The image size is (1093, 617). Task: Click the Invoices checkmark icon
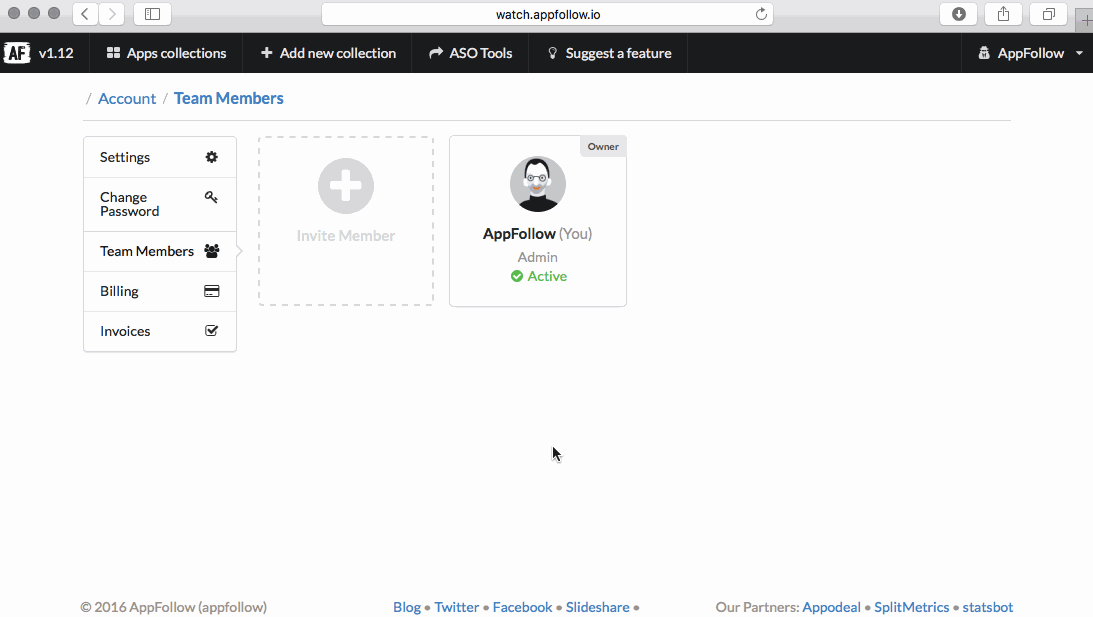211,331
